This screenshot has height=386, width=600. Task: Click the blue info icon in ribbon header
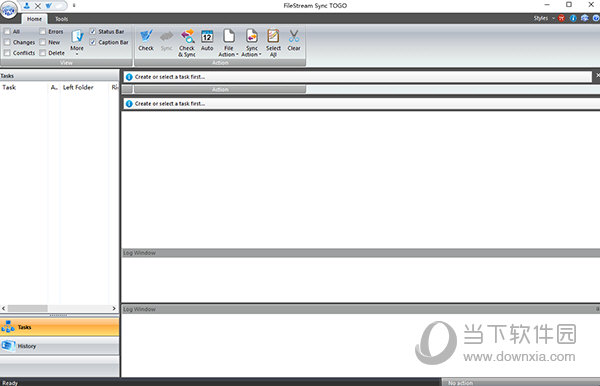click(573, 18)
